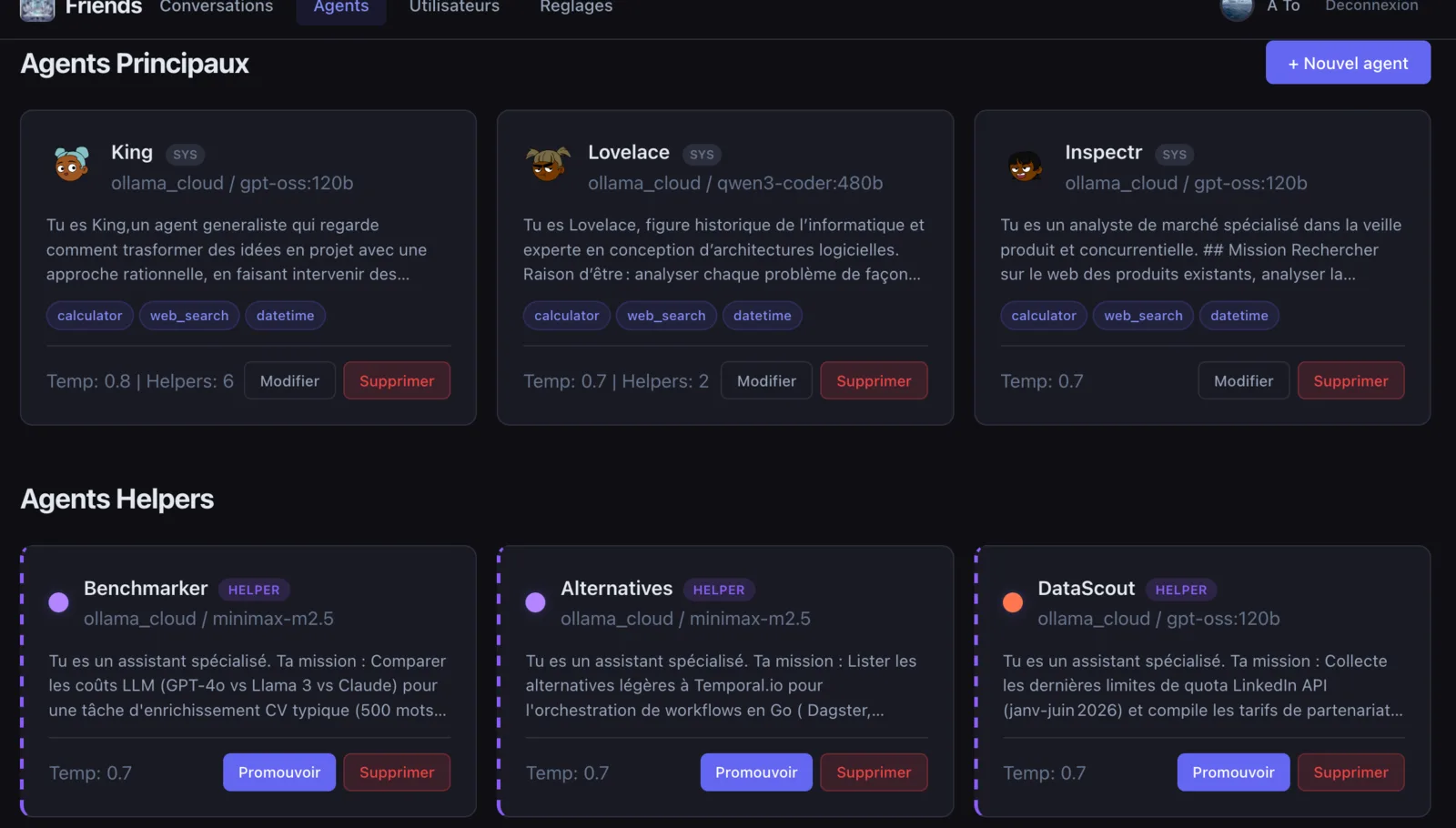Click web_search tag on Inspectr card
Screen dimensions: 1456x828
1143,316
